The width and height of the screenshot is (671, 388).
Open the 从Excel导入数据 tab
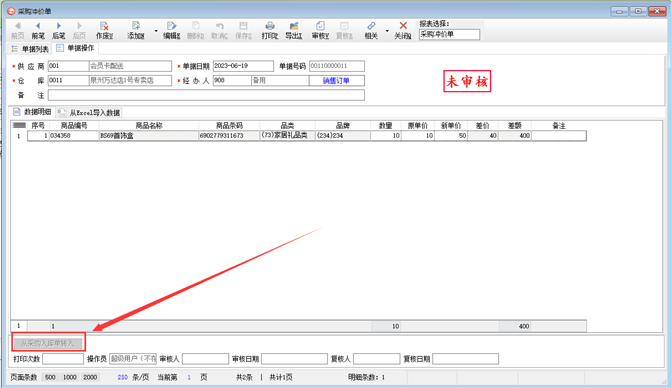point(89,113)
